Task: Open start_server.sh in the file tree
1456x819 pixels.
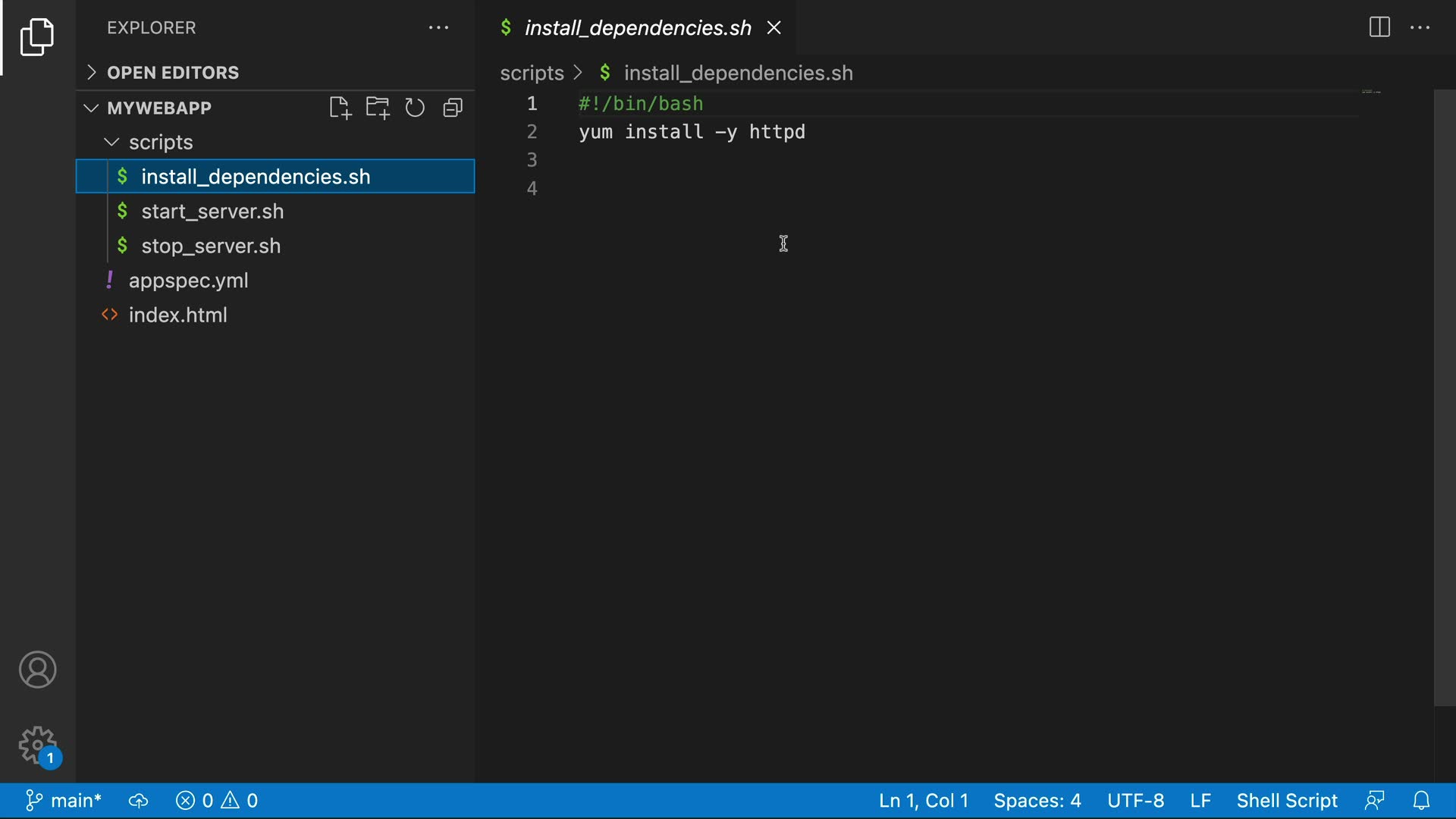Action: click(212, 212)
